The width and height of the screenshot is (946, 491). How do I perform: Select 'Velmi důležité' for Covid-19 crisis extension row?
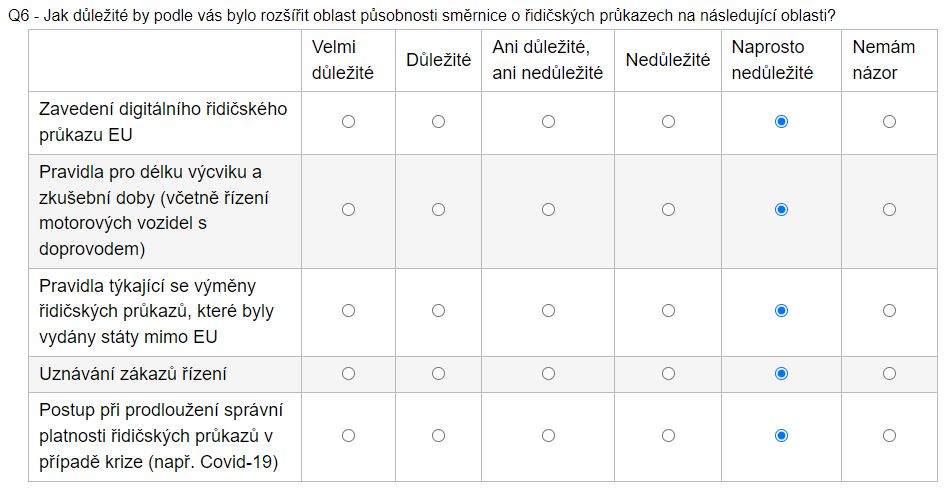click(x=348, y=436)
